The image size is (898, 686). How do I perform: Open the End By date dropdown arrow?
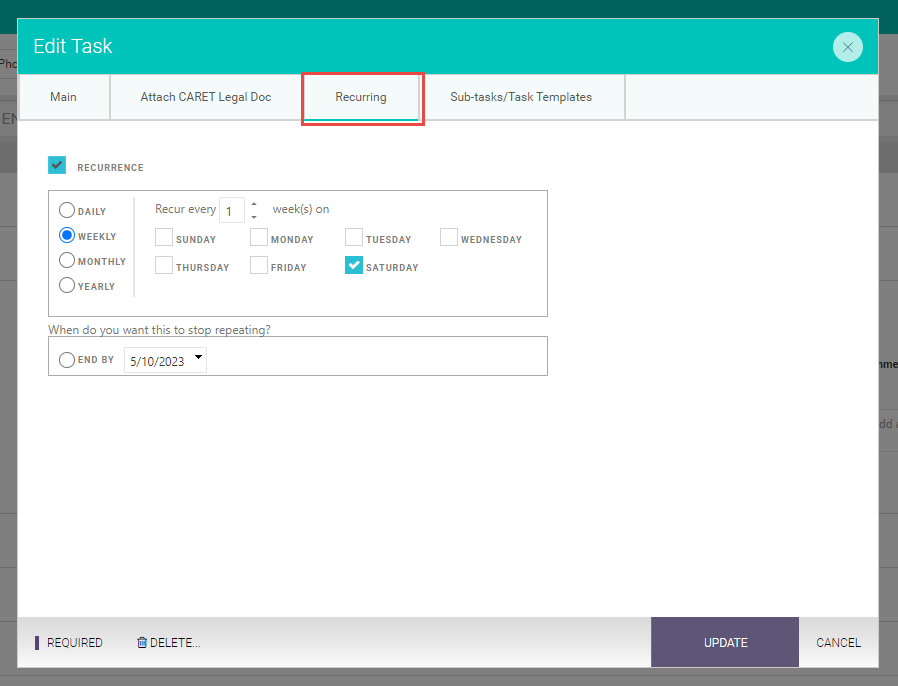(199, 357)
